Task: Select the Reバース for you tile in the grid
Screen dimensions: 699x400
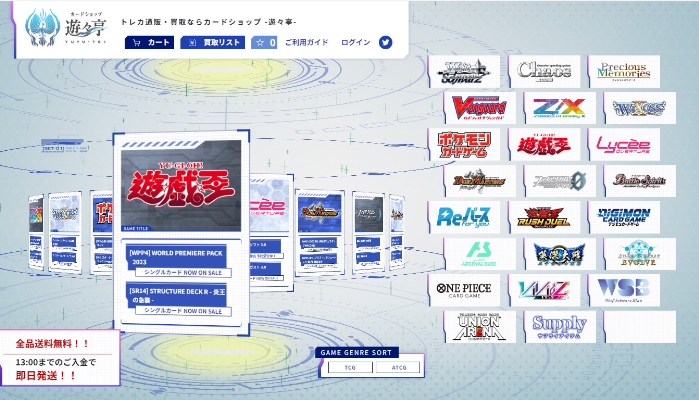Action: pyautogui.click(x=464, y=217)
